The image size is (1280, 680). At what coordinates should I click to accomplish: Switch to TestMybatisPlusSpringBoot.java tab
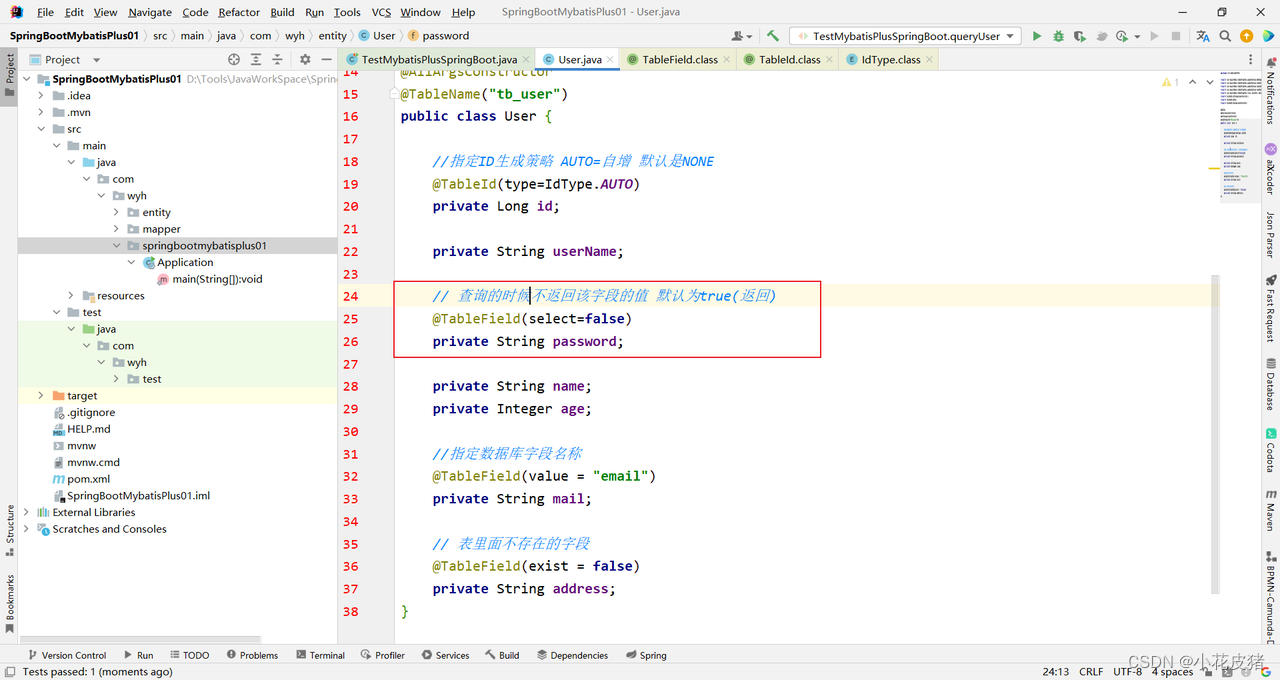point(438,60)
